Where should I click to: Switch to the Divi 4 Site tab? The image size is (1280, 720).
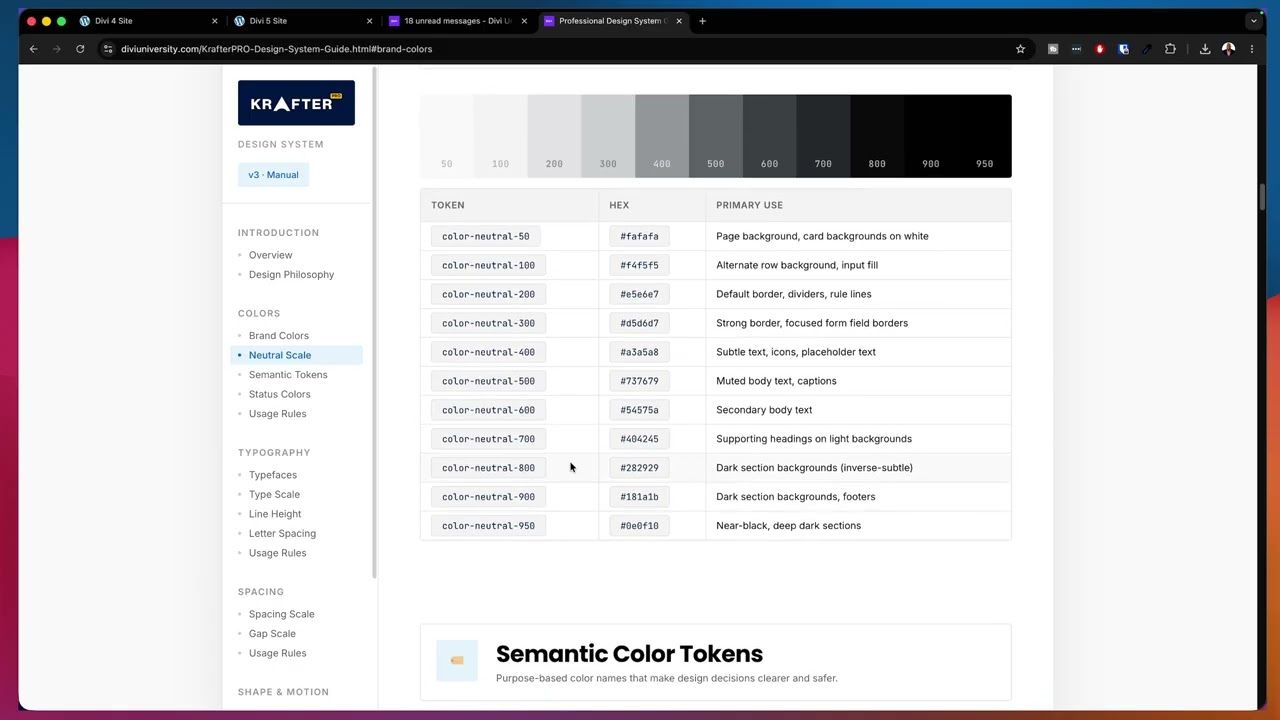click(x=146, y=21)
